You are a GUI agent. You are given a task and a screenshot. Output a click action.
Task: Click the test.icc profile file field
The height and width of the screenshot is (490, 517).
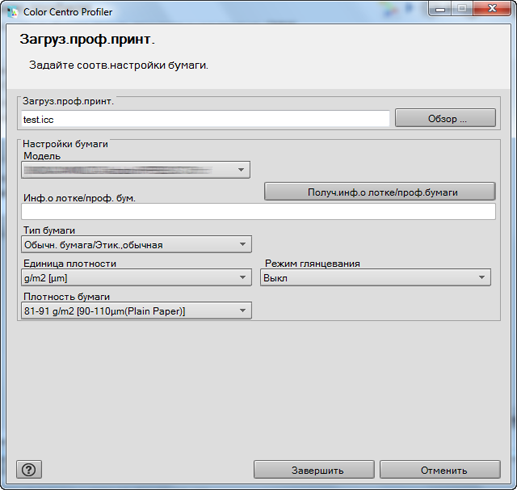click(205, 119)
